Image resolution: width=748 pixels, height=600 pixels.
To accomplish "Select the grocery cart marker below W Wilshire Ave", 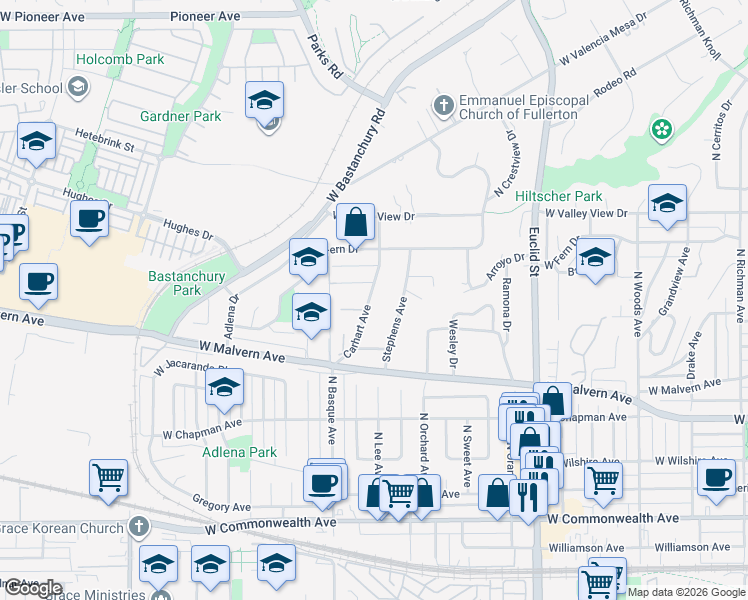I will pos(603,482).
